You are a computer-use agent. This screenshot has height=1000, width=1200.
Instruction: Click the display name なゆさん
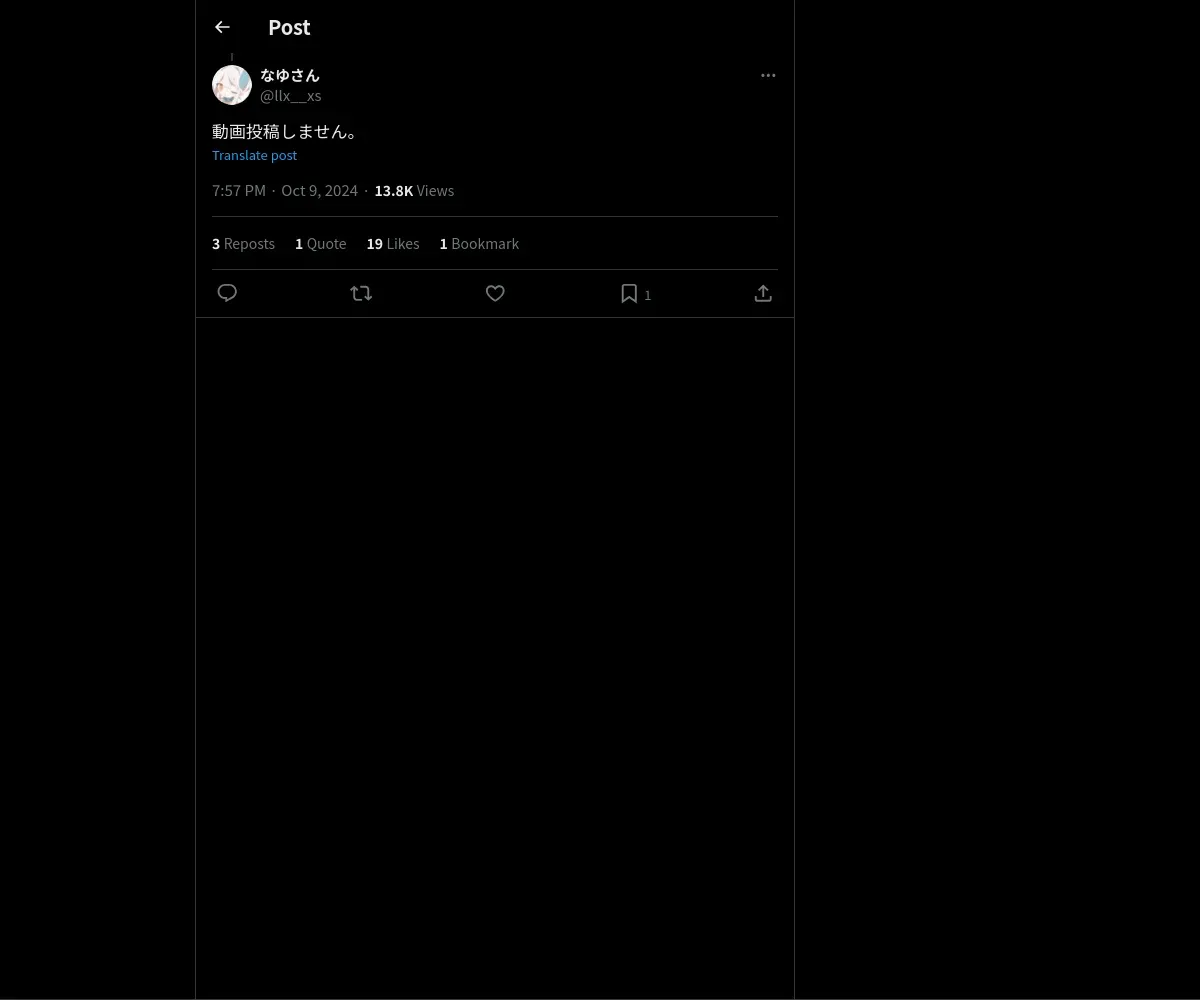[x=290, y=75]
